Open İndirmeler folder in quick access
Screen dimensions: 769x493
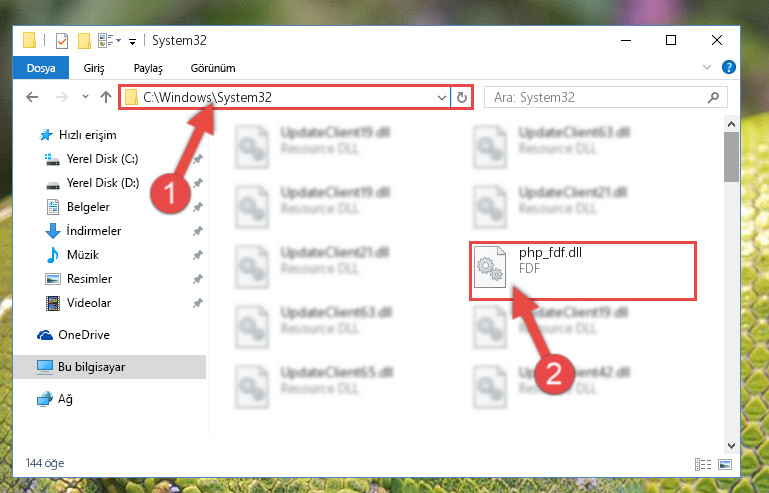(x=94, y=231)
